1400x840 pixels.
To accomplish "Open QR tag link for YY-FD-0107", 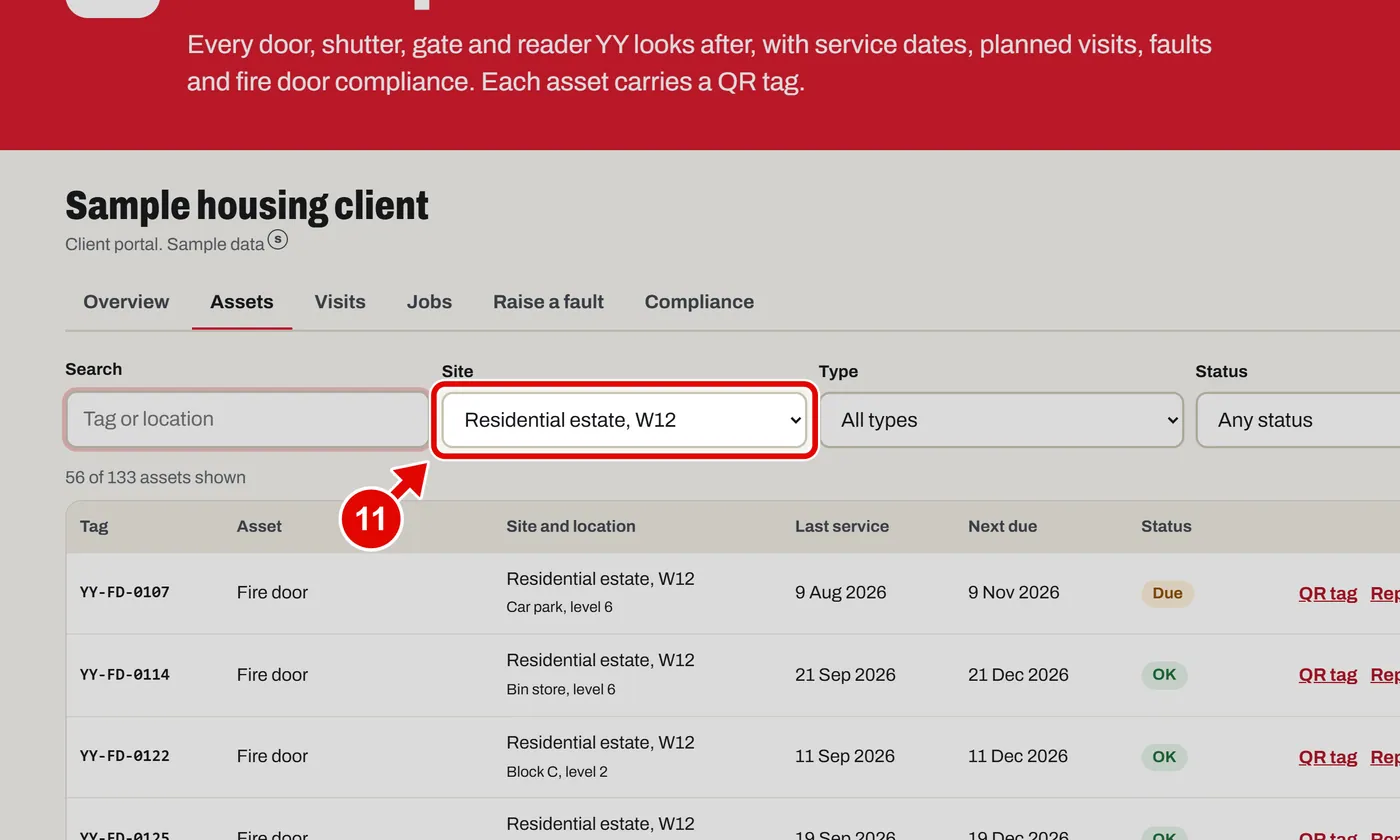I will pos(1328,593).
